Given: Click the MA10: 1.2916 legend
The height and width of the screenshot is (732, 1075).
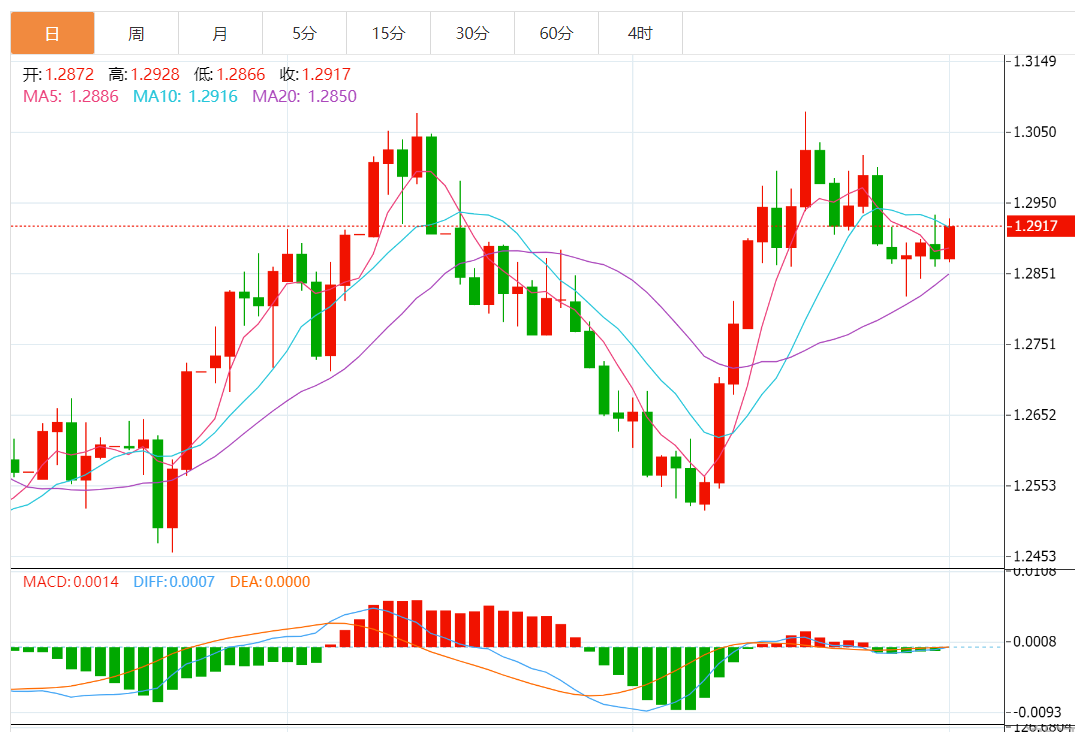Looking at the screenshot, I should point(185,97).
